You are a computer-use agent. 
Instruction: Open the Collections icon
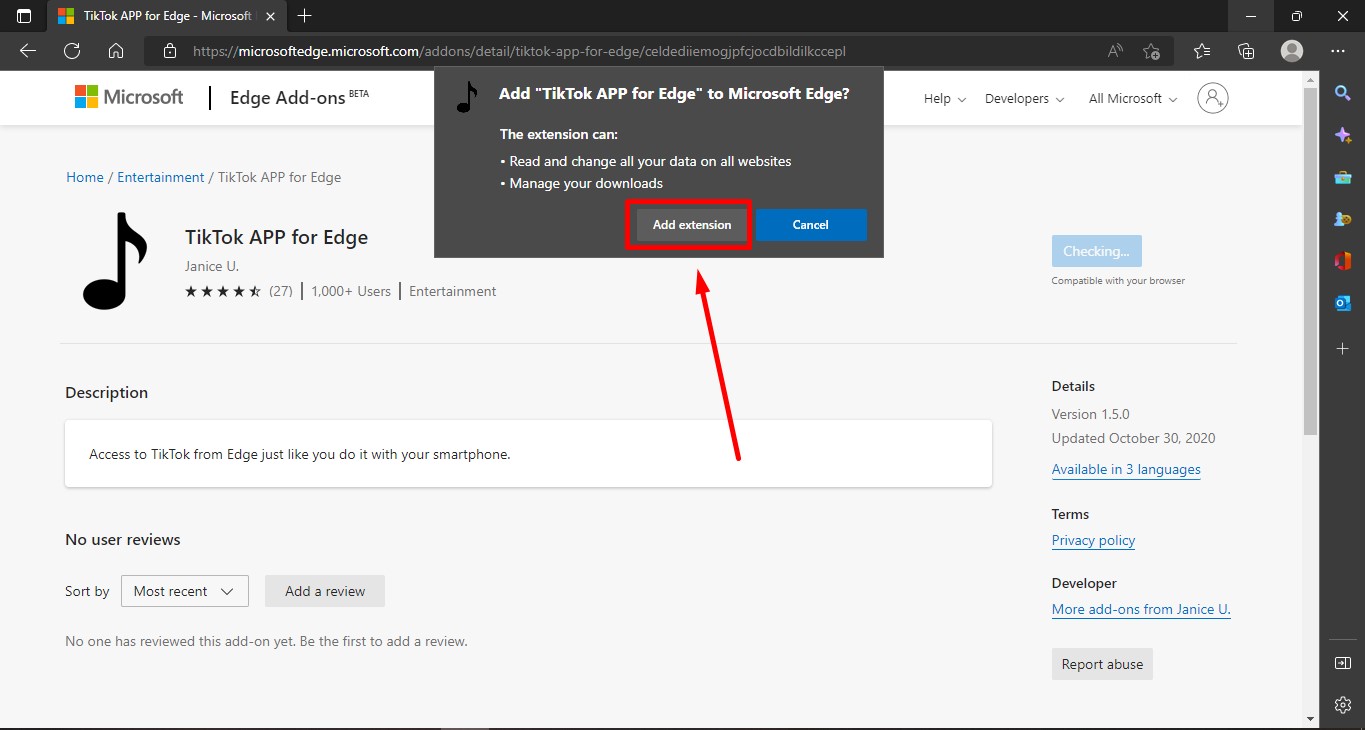(x=1246, y=51)
